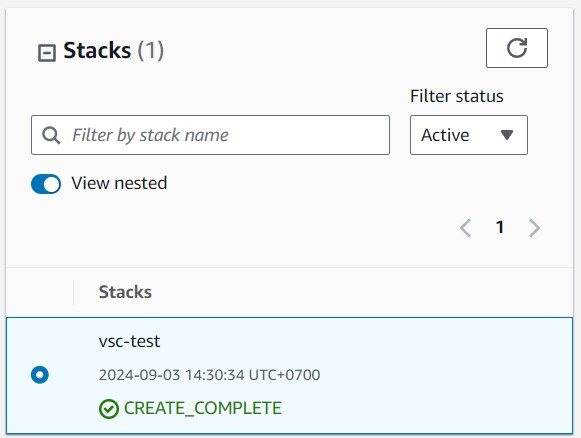Click the View nested label
This screenshot has width=581, height=438.
tap(119, 183)
